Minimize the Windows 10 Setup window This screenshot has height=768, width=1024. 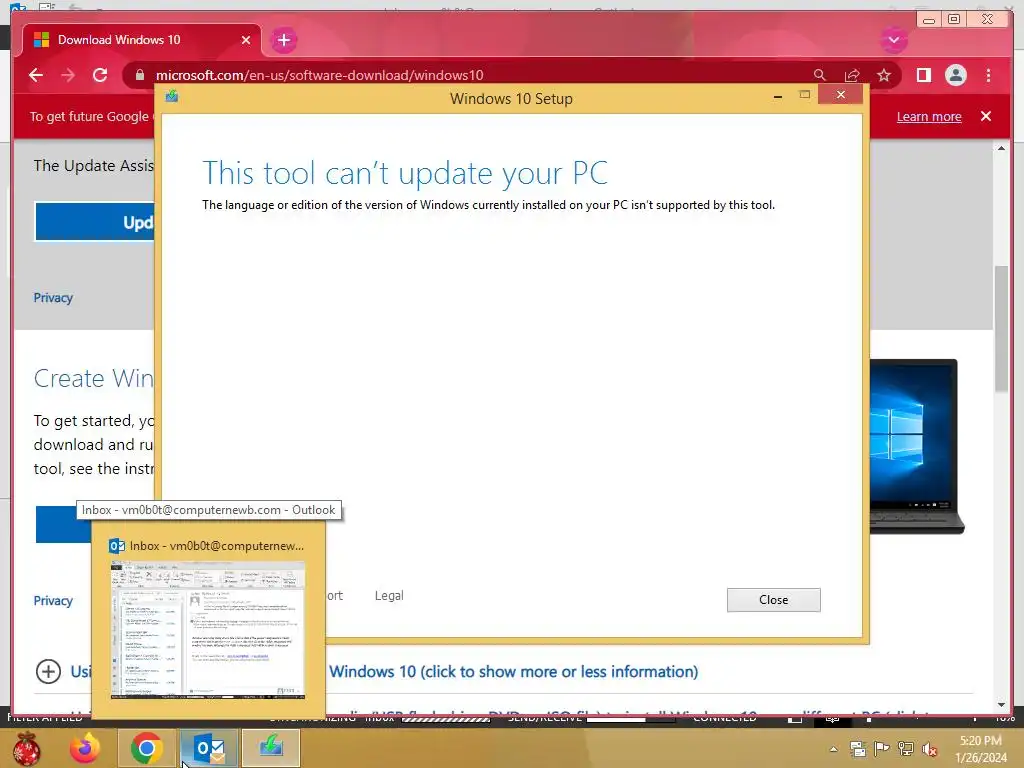point(777,96)
